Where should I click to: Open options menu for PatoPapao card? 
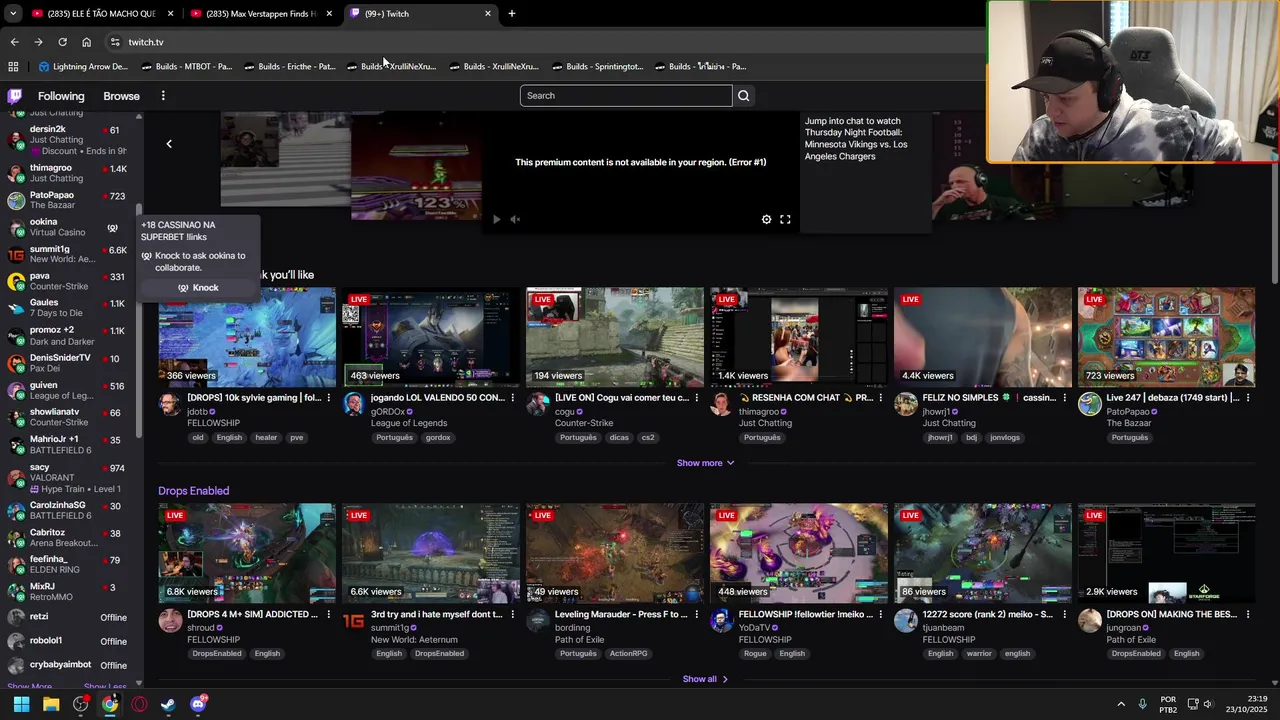pos(1248,398)
